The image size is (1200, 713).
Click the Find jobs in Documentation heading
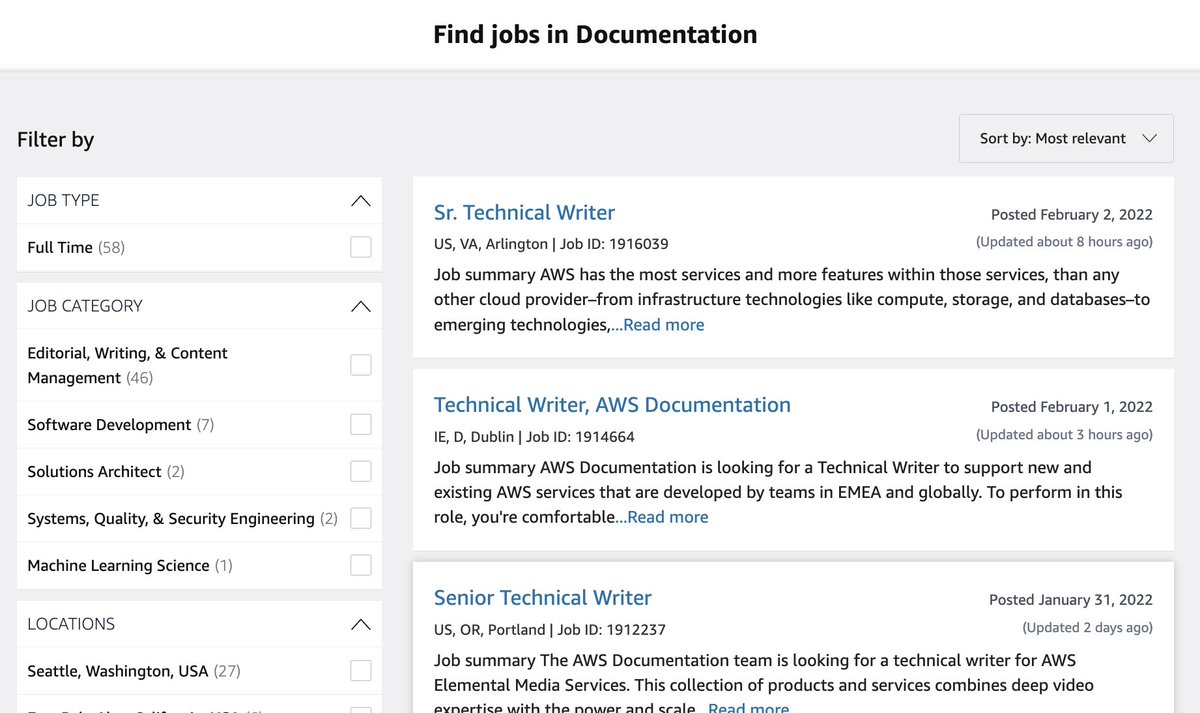[595, 34]
